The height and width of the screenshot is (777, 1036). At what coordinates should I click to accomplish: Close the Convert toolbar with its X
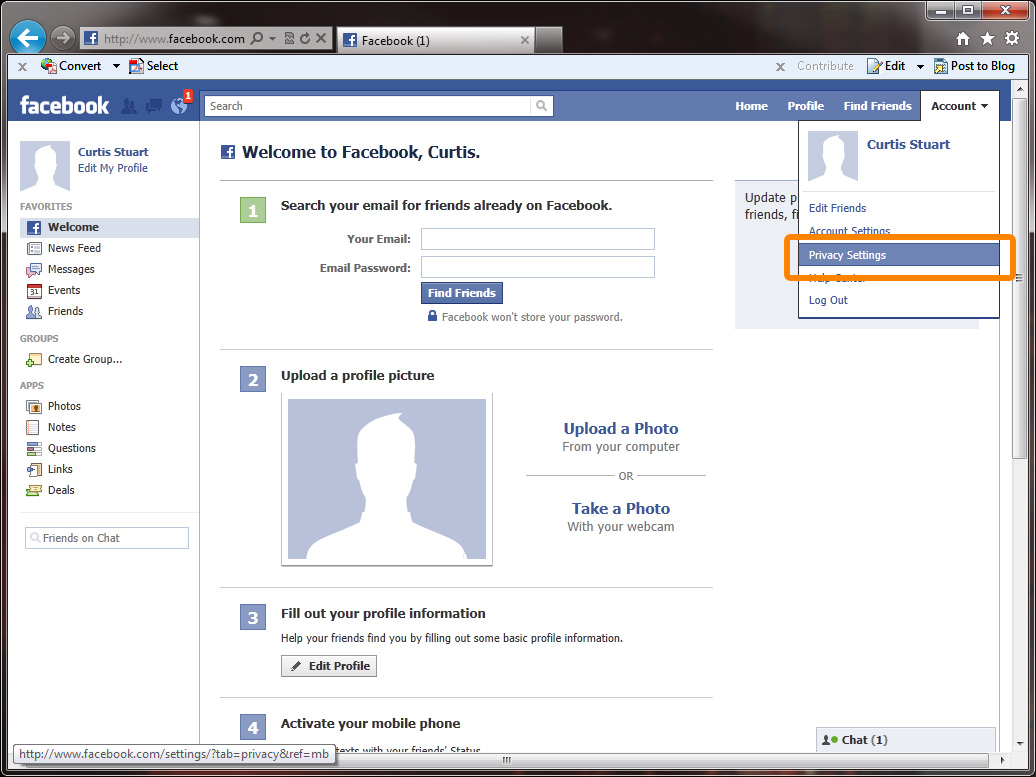(x=22, y=66)
